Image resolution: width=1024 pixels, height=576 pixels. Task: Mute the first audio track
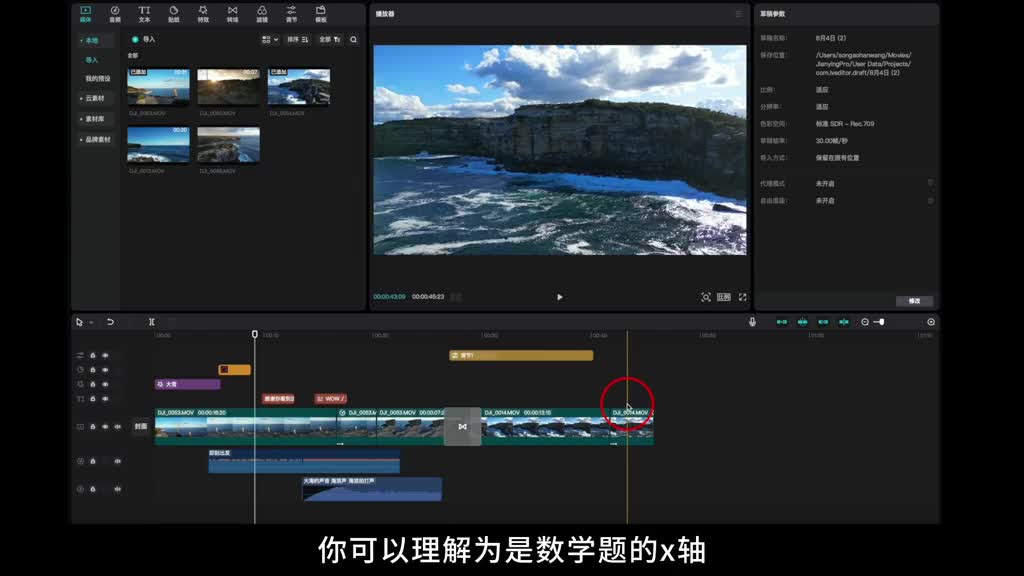click(x=117, y=461)
